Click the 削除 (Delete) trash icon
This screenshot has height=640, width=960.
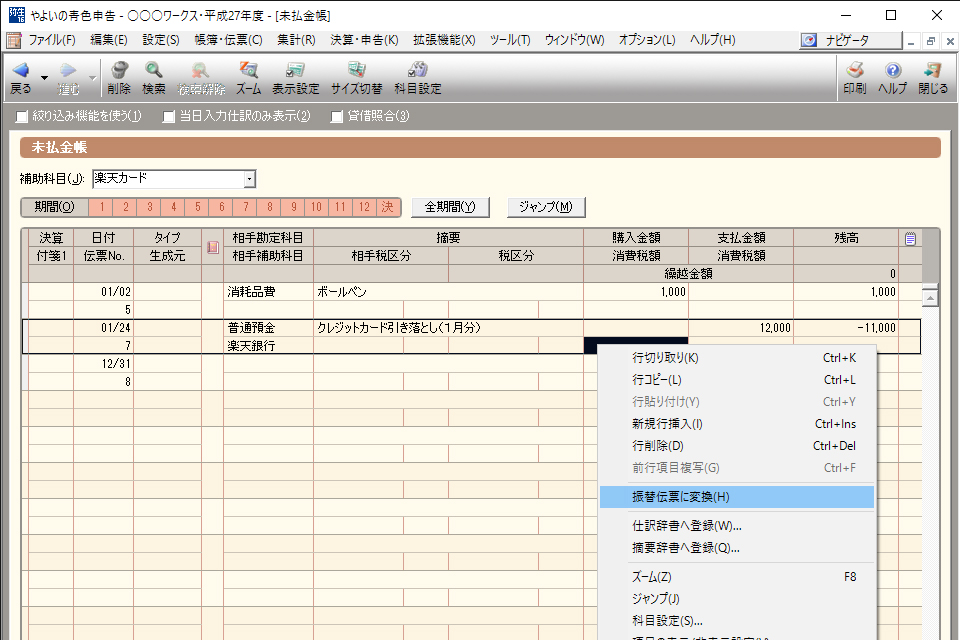tap(119, 78)
